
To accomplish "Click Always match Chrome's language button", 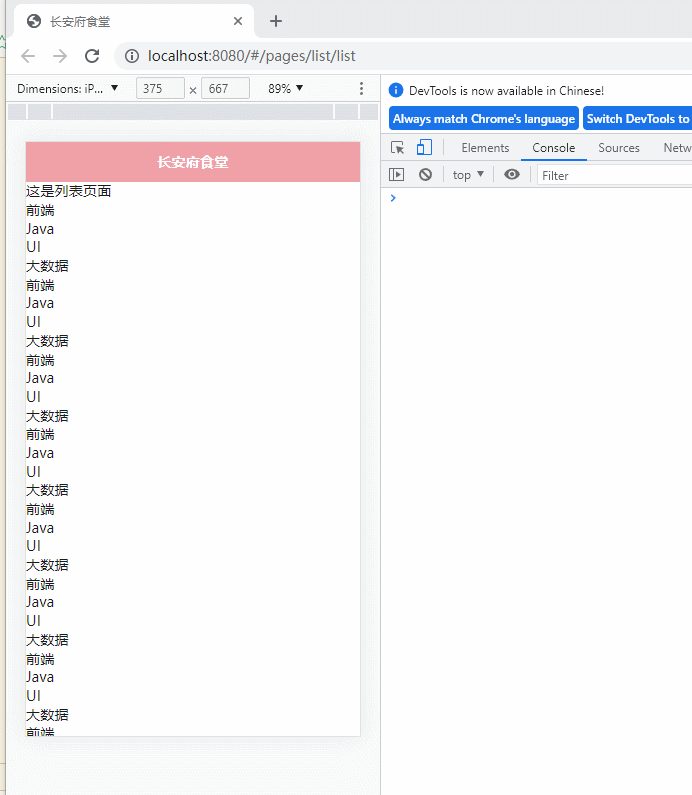I will 484,118.
